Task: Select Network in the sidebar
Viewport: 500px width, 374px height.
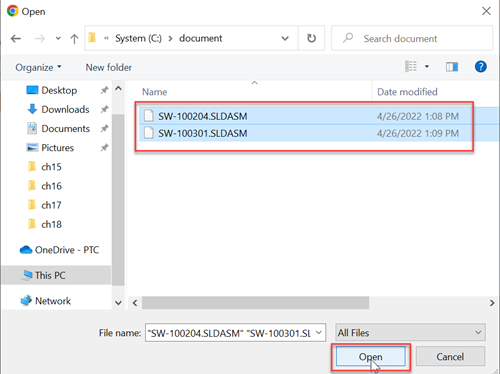Action: tap(53, 301)
